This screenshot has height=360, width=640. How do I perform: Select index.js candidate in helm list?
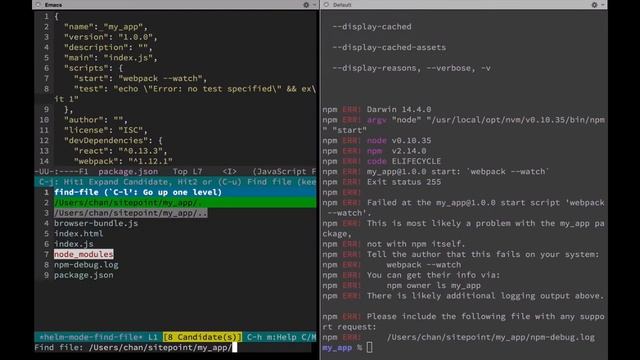[x=73, y=244]
